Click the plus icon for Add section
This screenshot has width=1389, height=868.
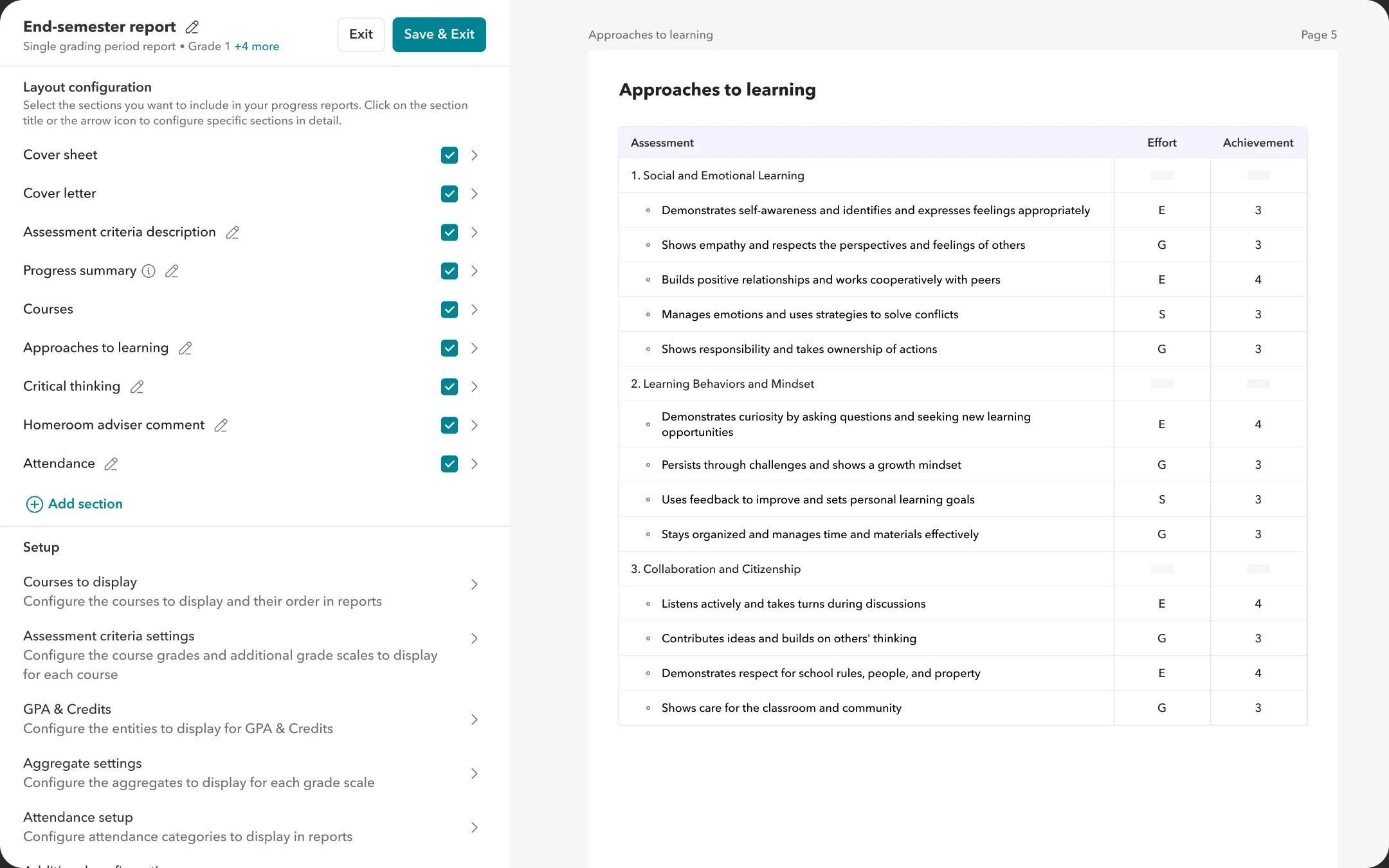34,504
